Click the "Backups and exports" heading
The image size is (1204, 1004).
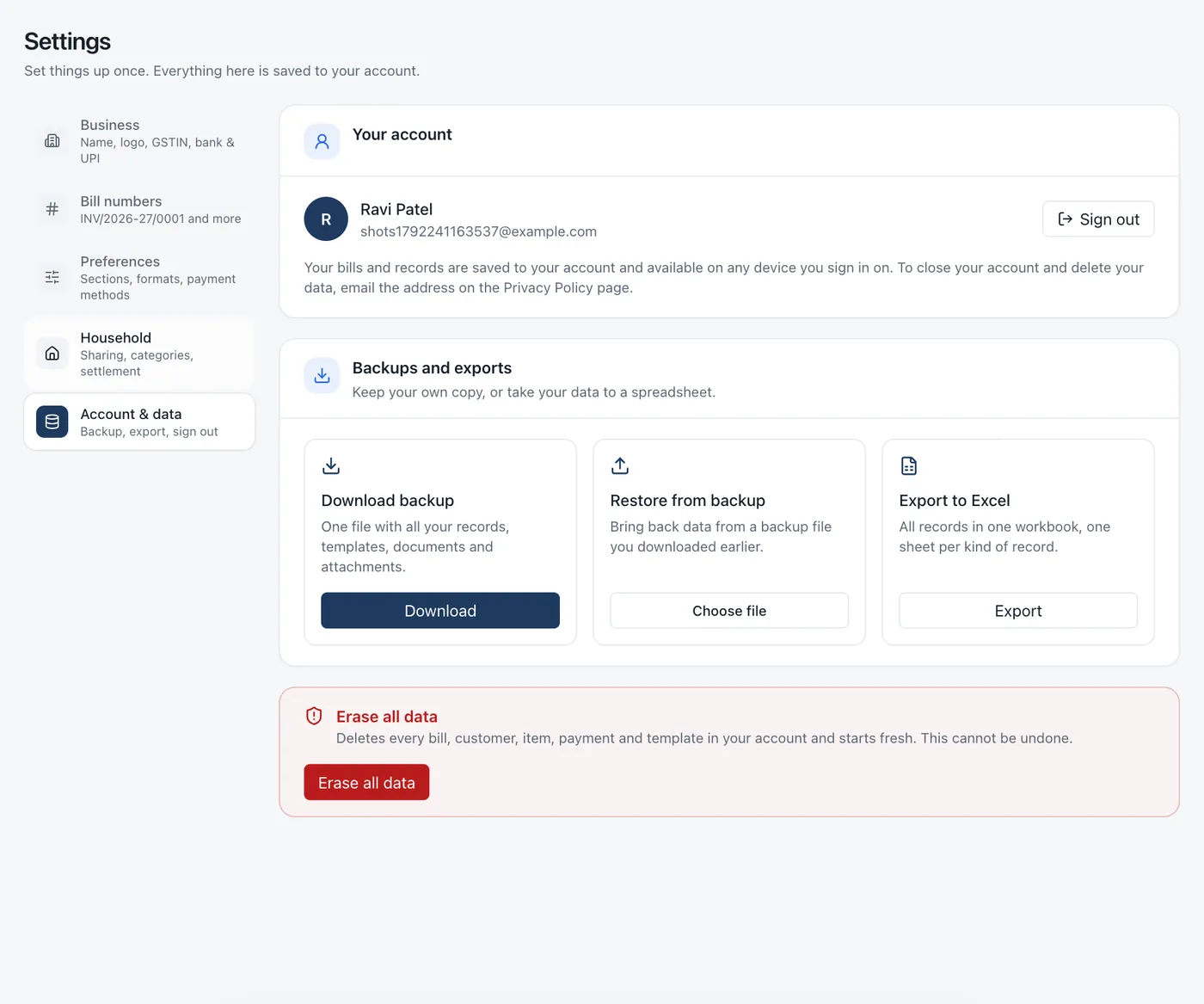[x=432, y=368]
